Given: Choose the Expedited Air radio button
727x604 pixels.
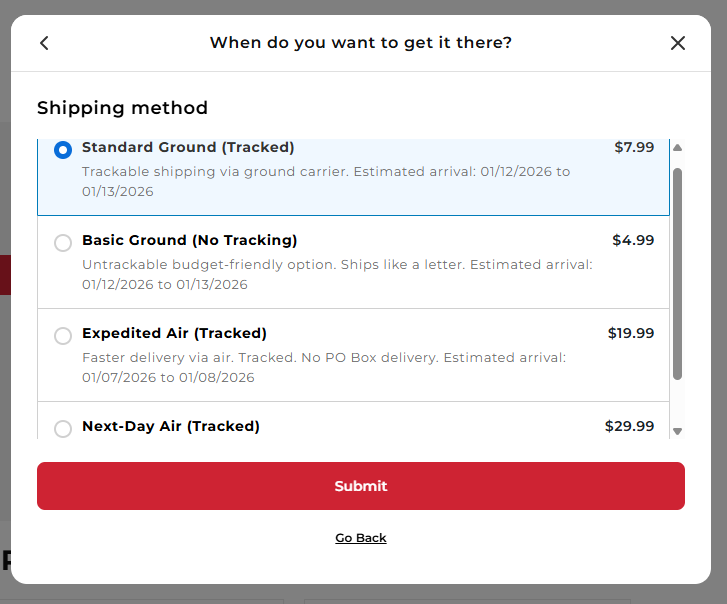Looking at the screenshot, I should pyautogui.click(x=63, y=335).
